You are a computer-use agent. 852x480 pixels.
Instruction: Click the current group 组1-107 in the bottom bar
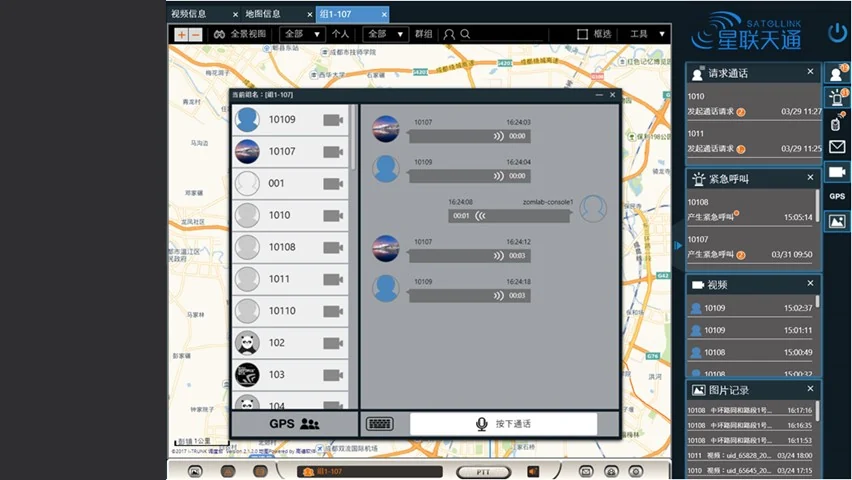[369, 471]
